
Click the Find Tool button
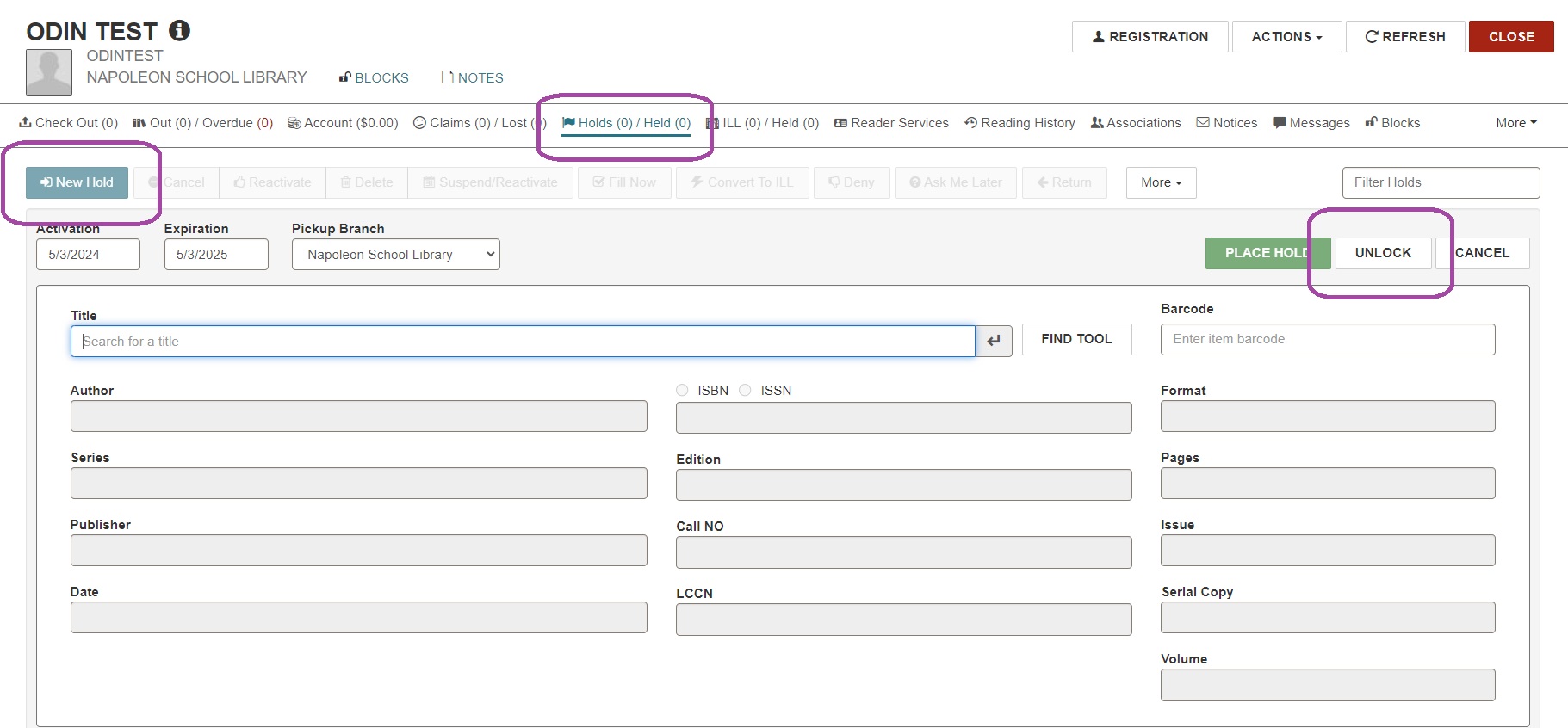(1076, 339)
